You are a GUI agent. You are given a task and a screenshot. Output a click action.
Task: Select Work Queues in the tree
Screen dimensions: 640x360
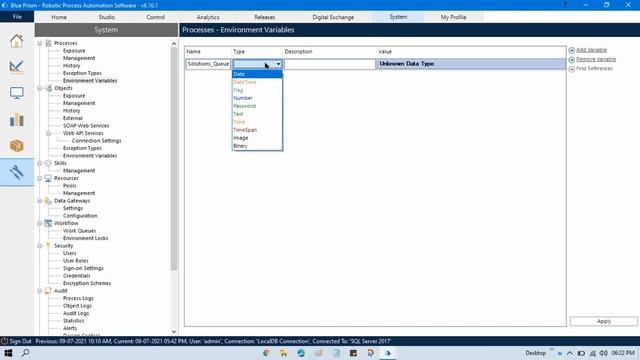[79, 231]
